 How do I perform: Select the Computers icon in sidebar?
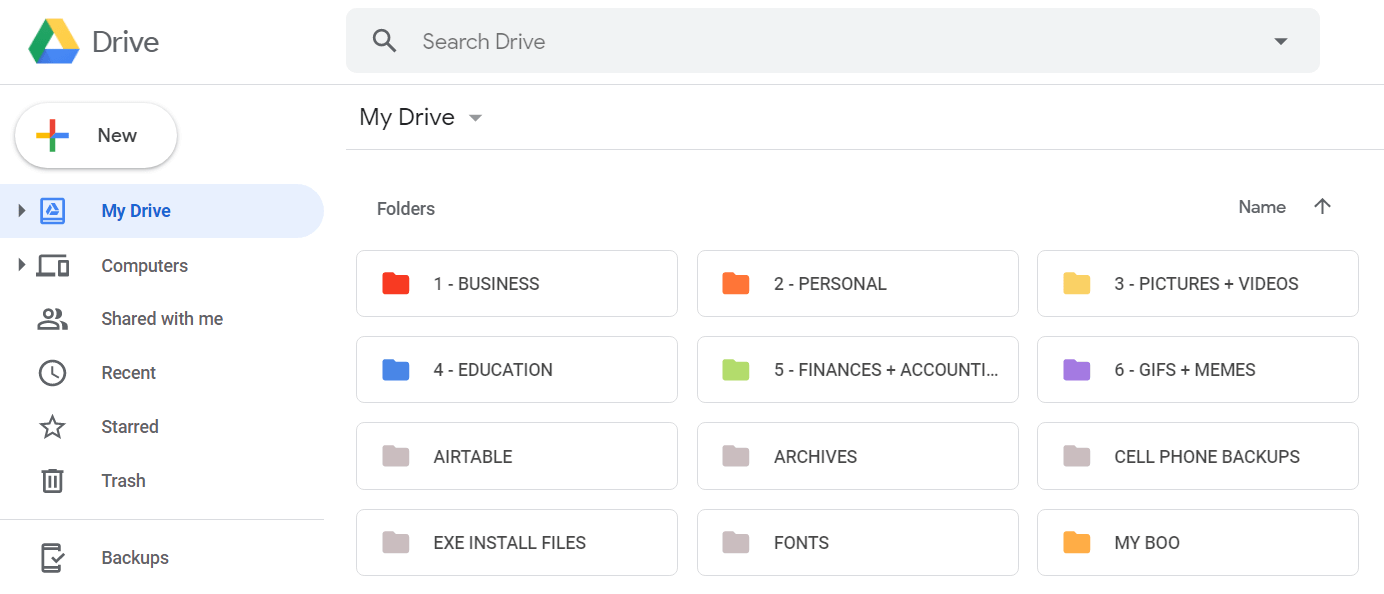pos(52,265)
